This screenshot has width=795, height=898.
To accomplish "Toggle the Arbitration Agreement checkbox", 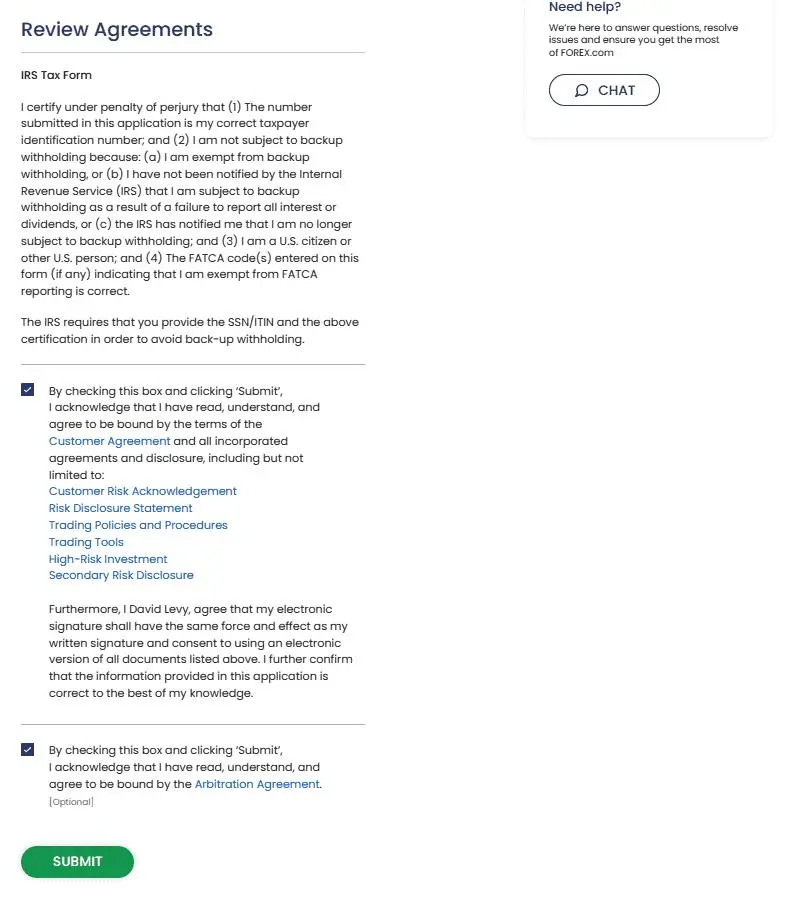I will [x=27, y=750].
